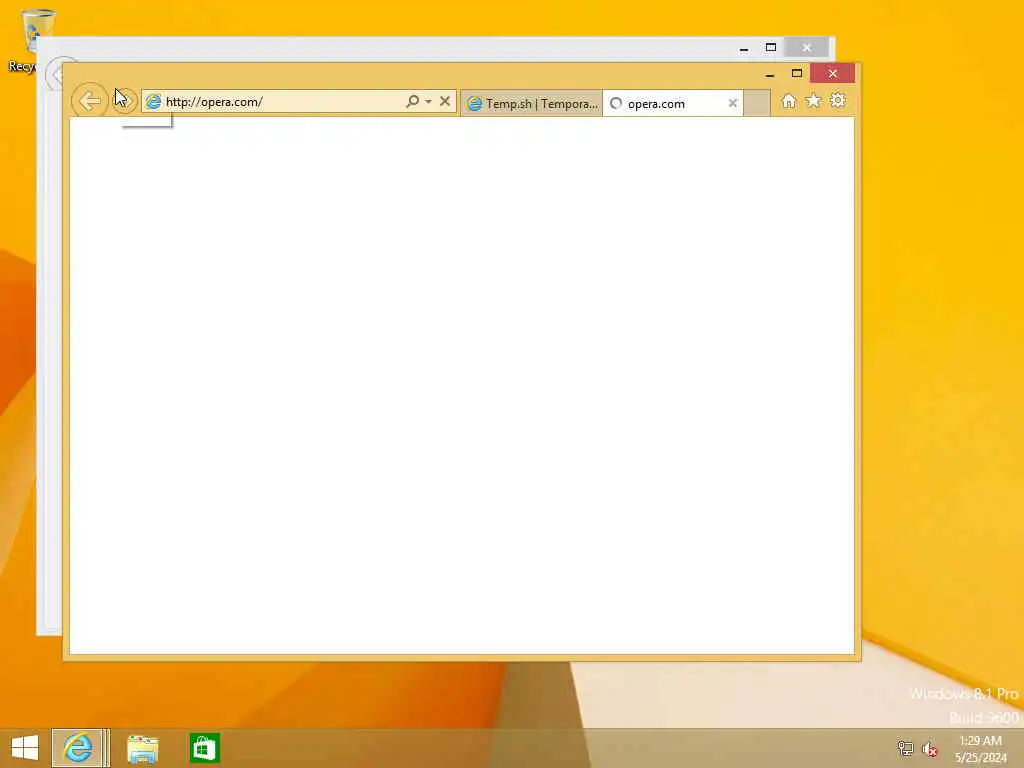Go to the Home page icon
The image size is (1024, 768).
click(x=789, y=101)
